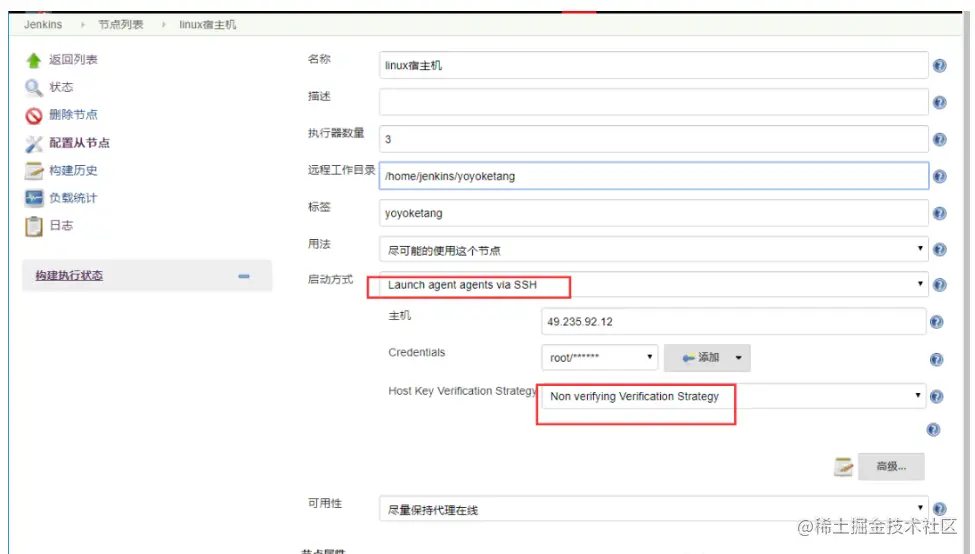Screen dimensions: 975x554
Task: Open help for 执行器数量 field
Action: [x=940, y=139]
